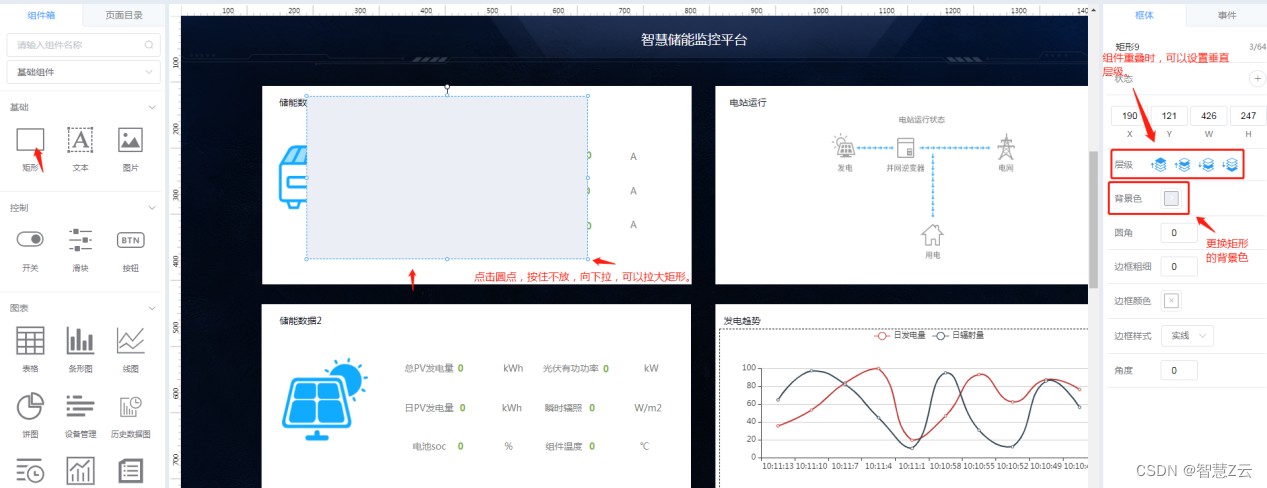Click the 并网逆变器 inverter icon
The width and height of the screenshot is (1267, 488).
tap(906, 148)
